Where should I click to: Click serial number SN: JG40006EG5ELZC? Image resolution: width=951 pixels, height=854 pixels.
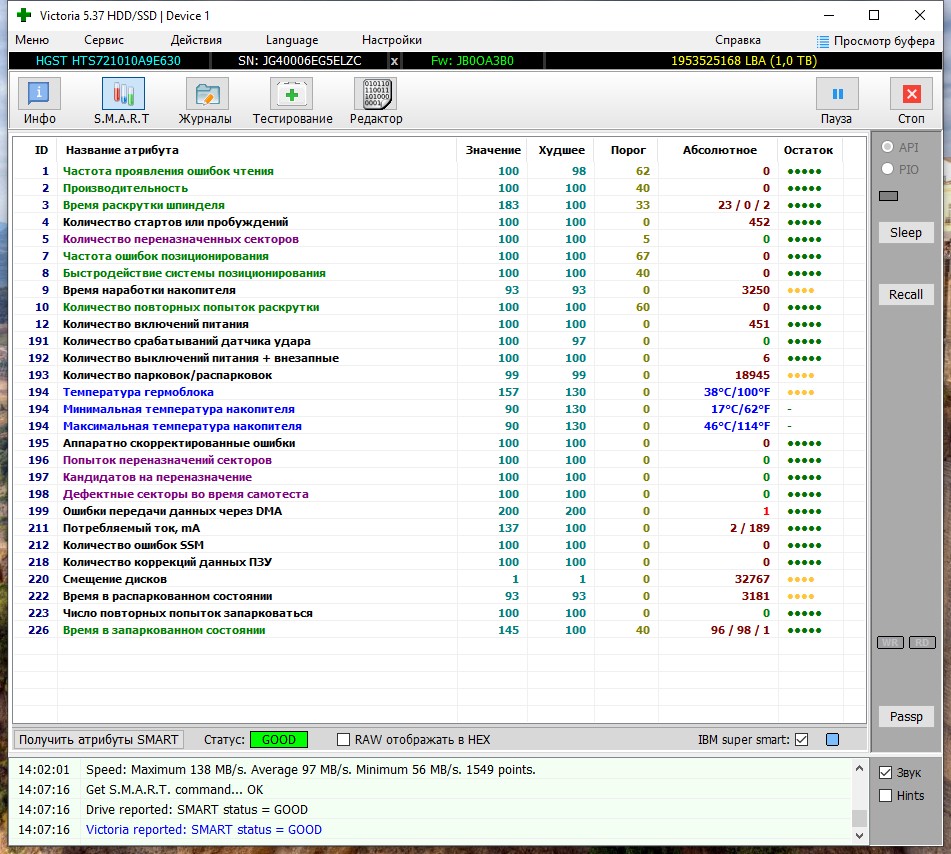click(x=300, y=61)
